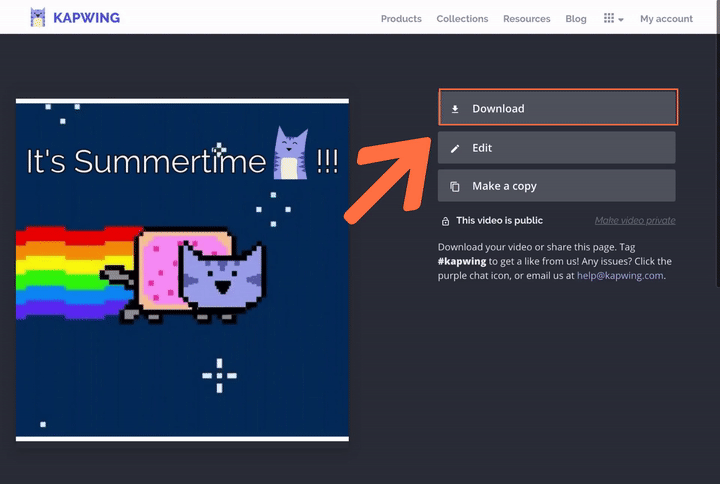Click the pencil edit icon

(455, 148)
